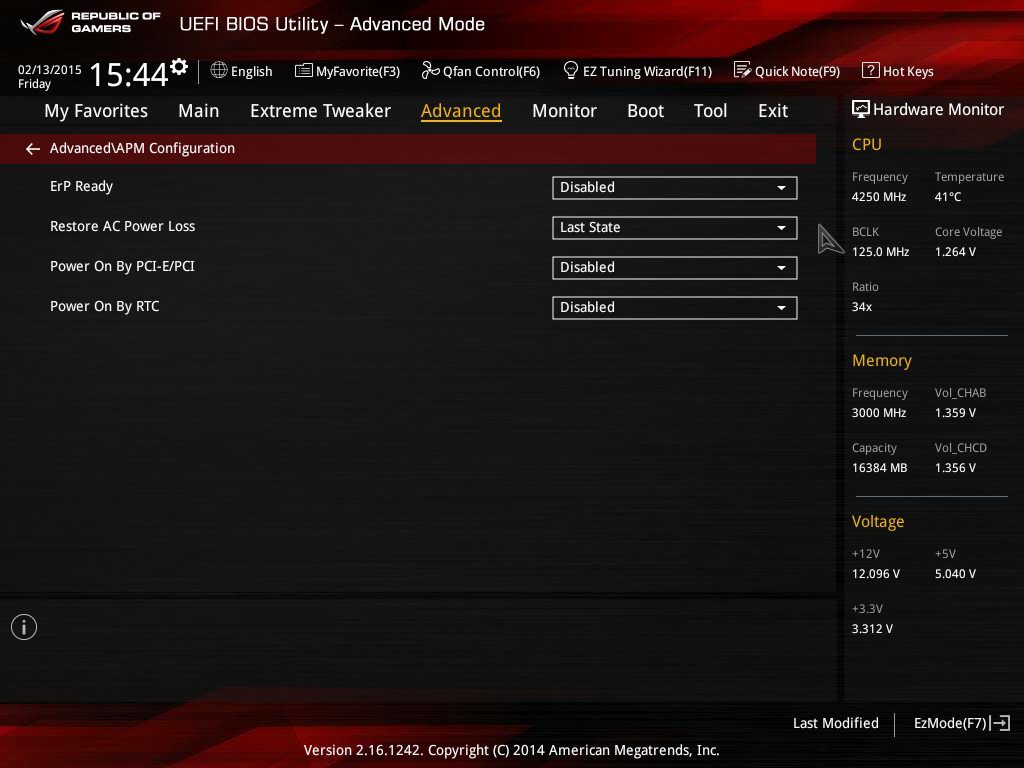Image resolution: width=1024 pixels, height=768 pixels.
Task: Start EZ Tuning Wizard(F11)
Action: [647, 71]
